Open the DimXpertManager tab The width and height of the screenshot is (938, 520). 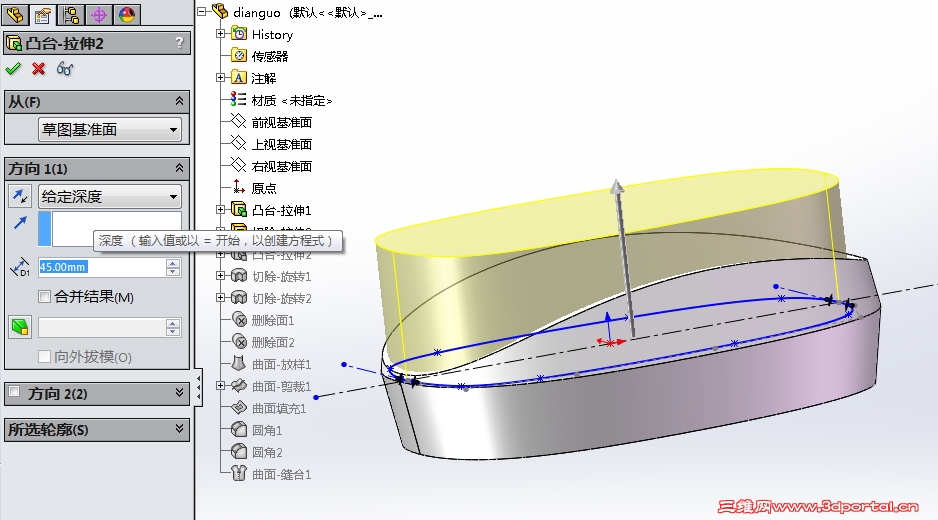tap(99, 14)
